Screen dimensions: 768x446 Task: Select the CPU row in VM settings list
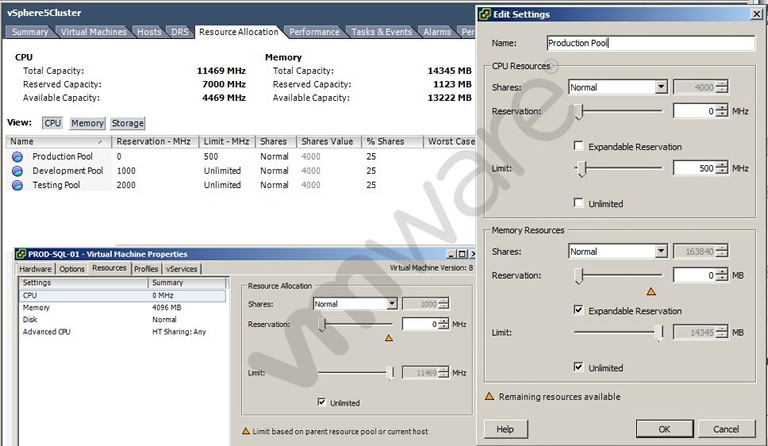(x=122, y=295)
